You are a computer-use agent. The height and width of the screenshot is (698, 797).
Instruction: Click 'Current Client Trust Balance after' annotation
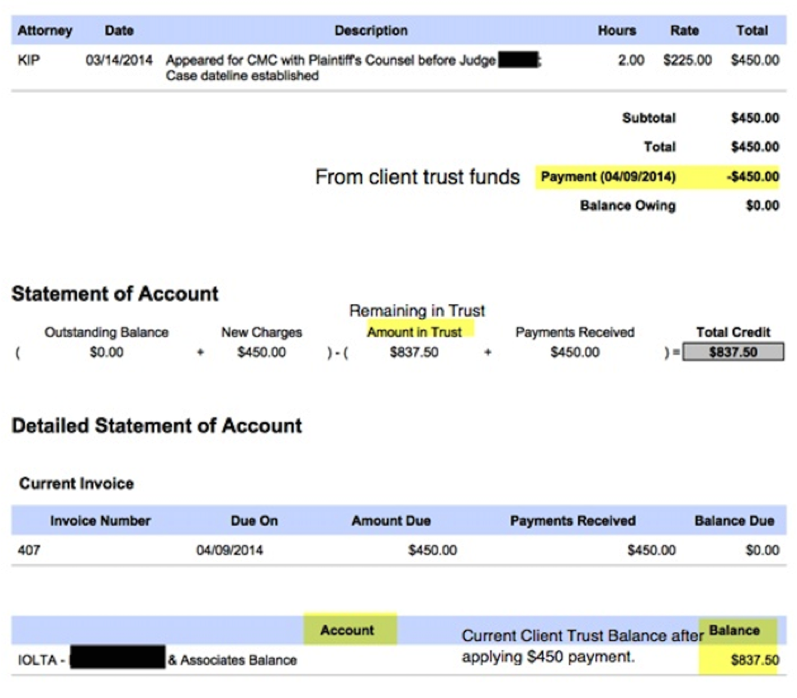(x=583, y=635)
